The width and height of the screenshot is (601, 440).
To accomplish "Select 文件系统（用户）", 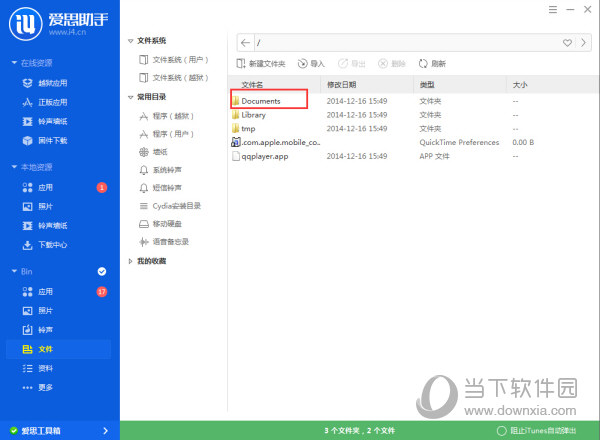I will [x=174, y=60].
